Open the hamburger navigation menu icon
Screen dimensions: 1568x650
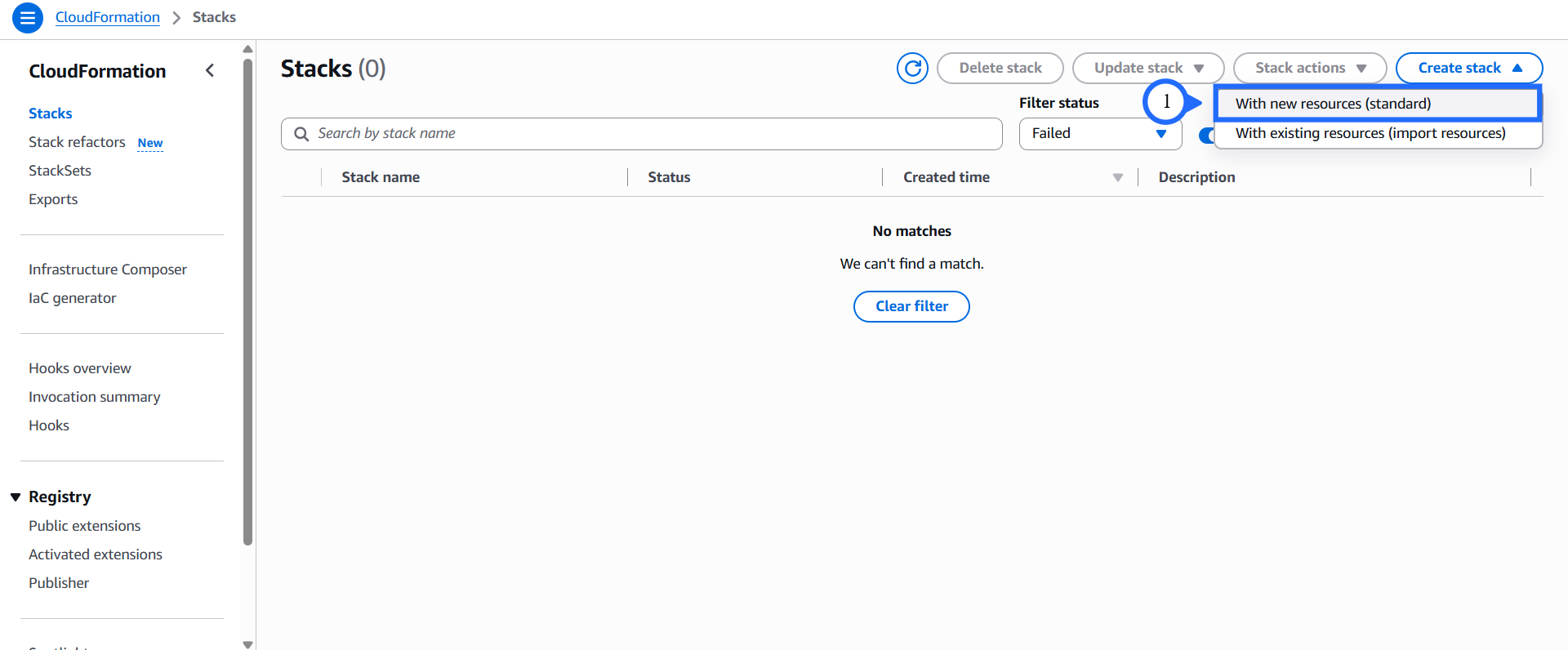tap(28, 17)
